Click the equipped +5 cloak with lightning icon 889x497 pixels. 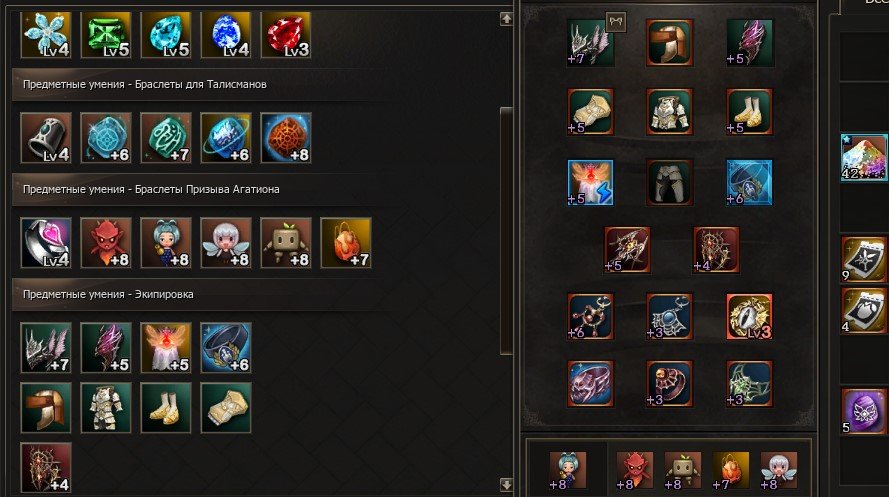[590, 182]
